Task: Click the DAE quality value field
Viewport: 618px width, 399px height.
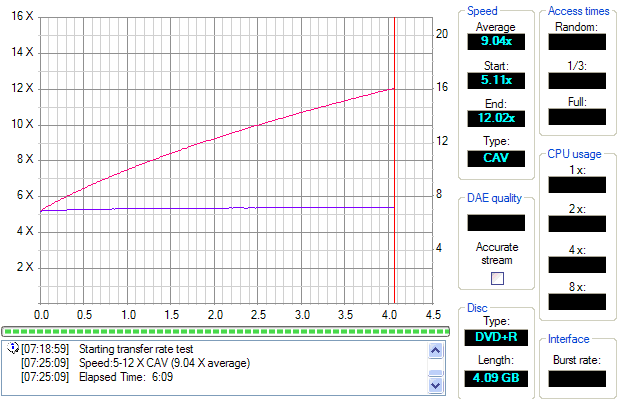Action: click(x=496, y=223)
